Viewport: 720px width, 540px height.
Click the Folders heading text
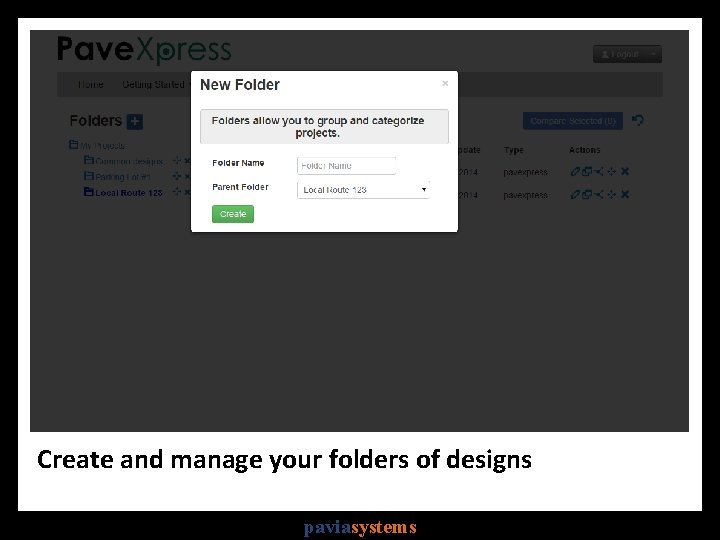[96, 121]
